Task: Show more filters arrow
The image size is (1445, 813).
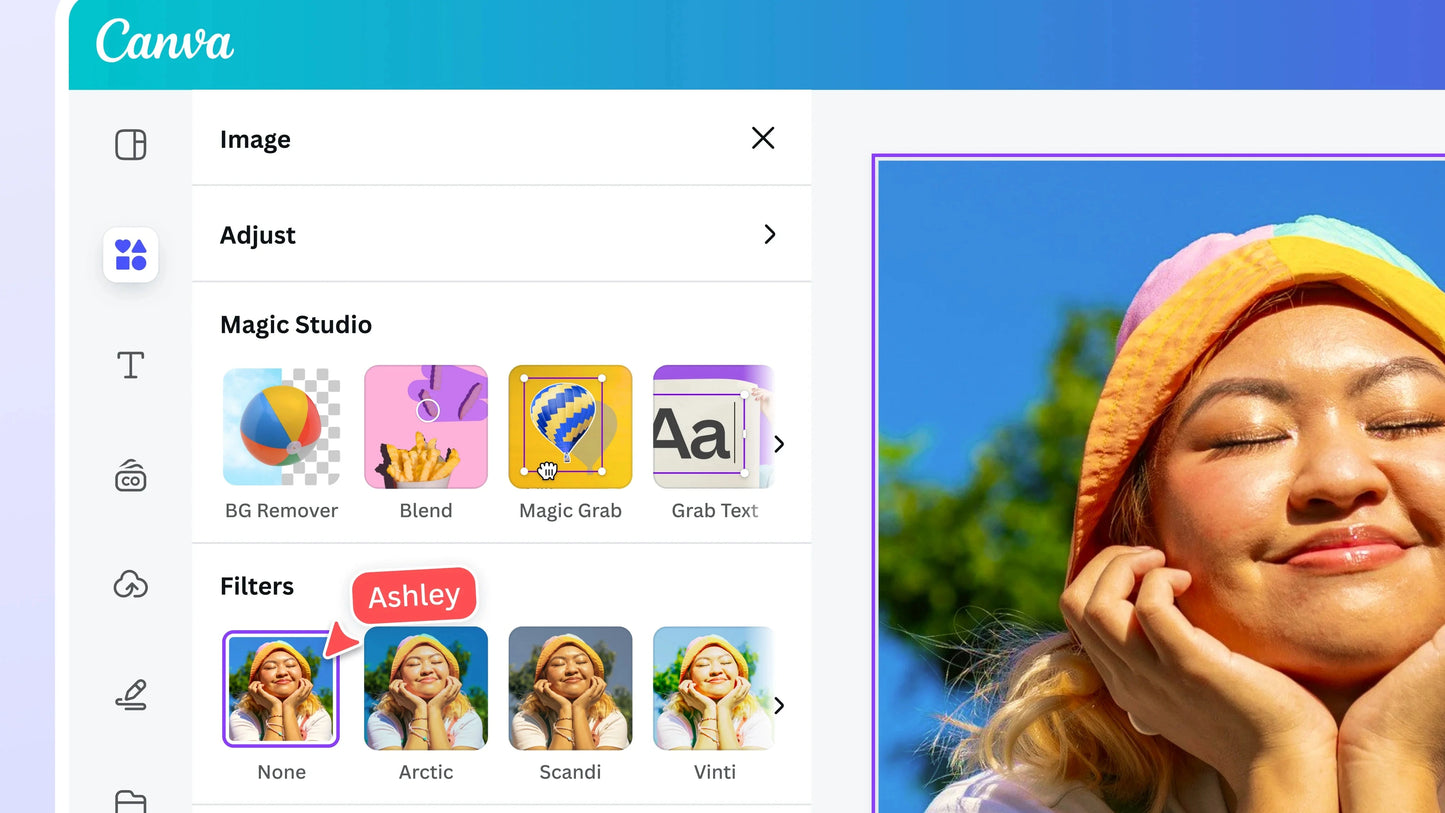Action: coord(779,706)
